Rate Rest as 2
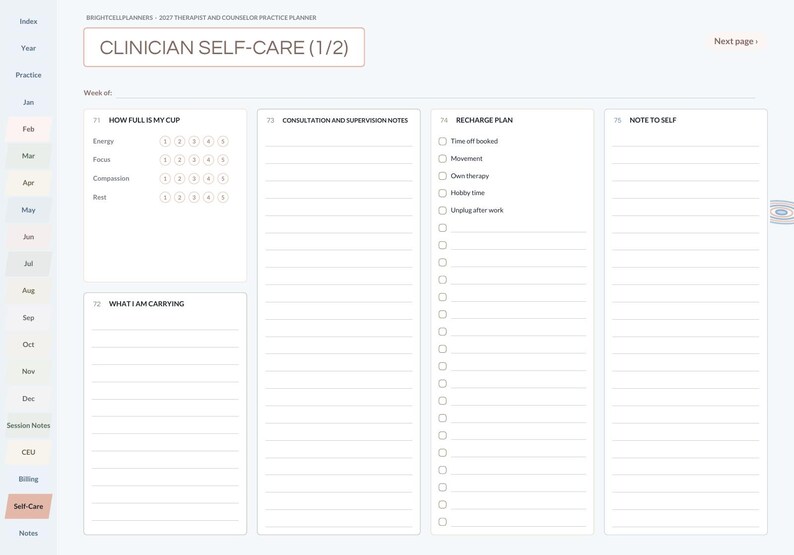794x555 pixels. tap(179, 197)
